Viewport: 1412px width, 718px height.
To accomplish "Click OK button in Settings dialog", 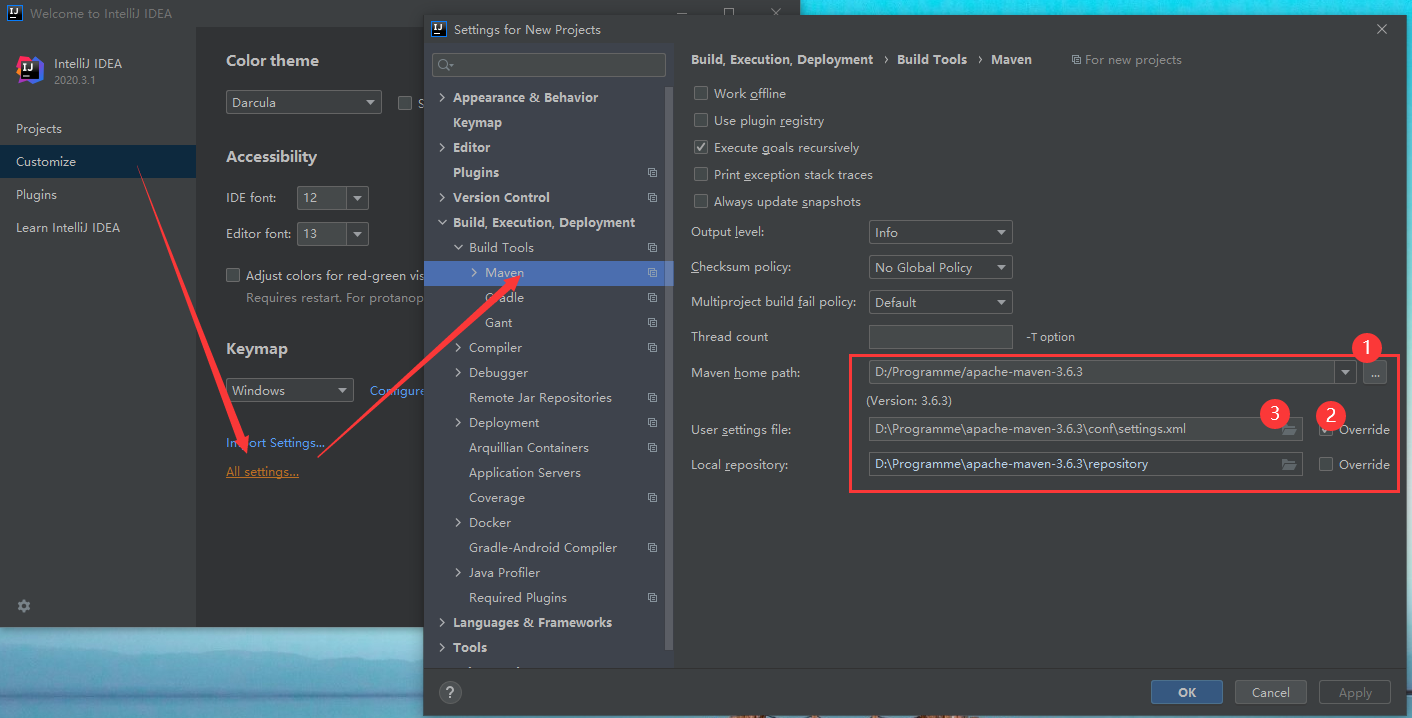I will coord(1187,692).
